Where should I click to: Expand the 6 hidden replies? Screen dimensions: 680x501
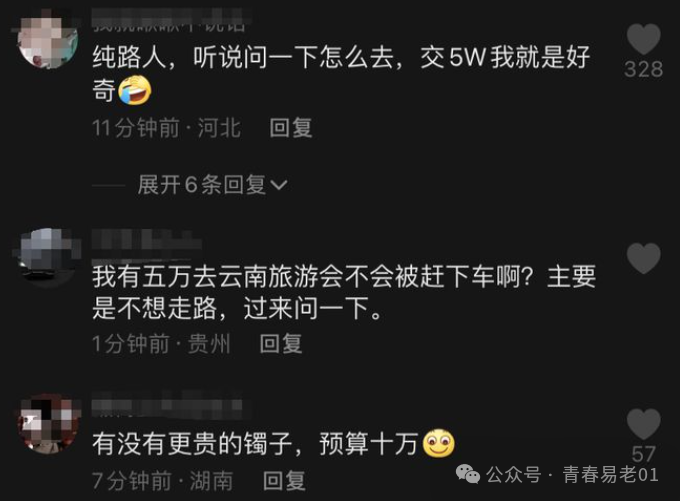tap(212, 185)
